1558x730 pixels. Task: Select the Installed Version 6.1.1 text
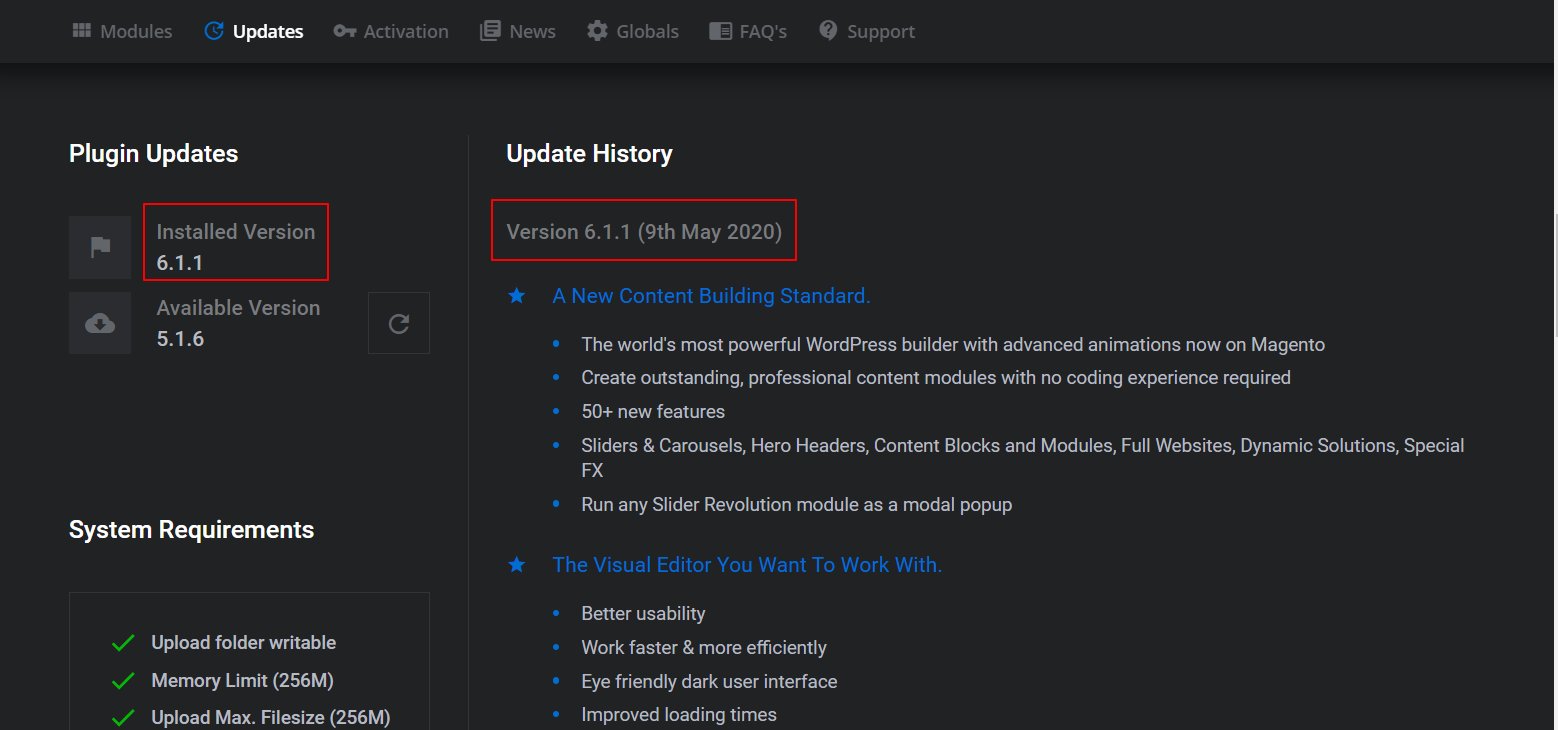[236, 247]
